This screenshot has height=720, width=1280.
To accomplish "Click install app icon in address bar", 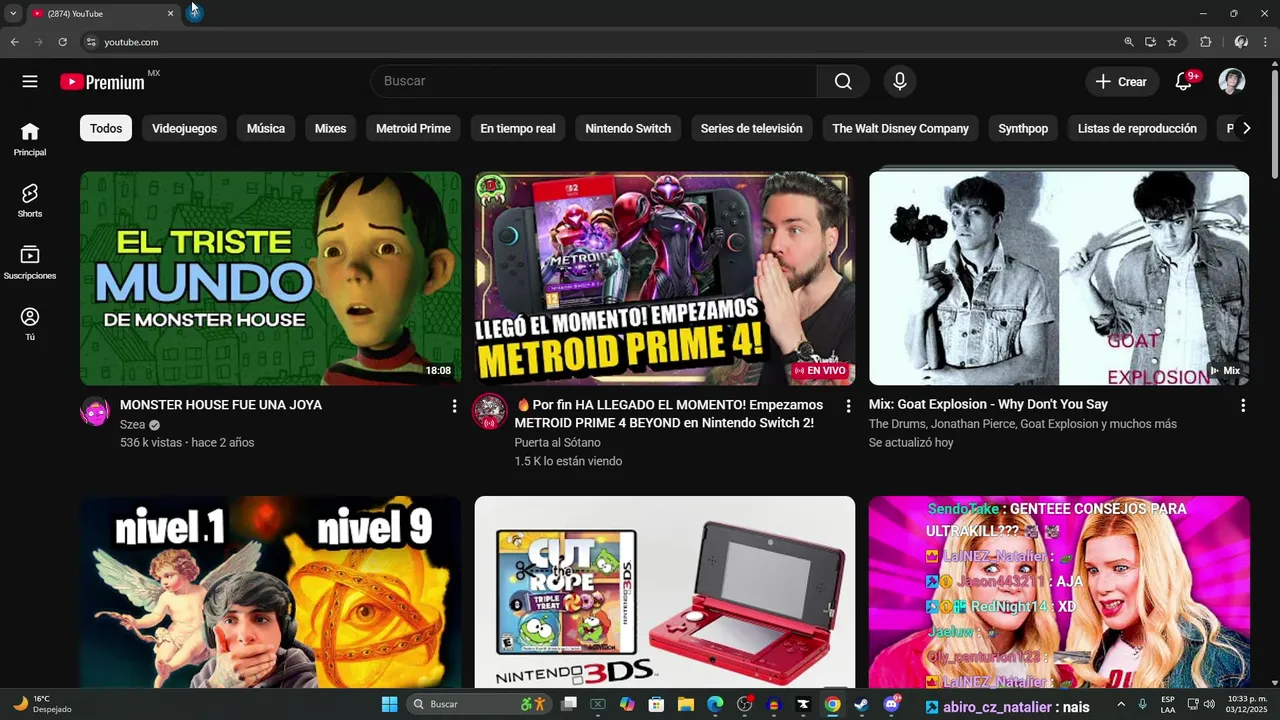I will click(x=1151, y=42).
